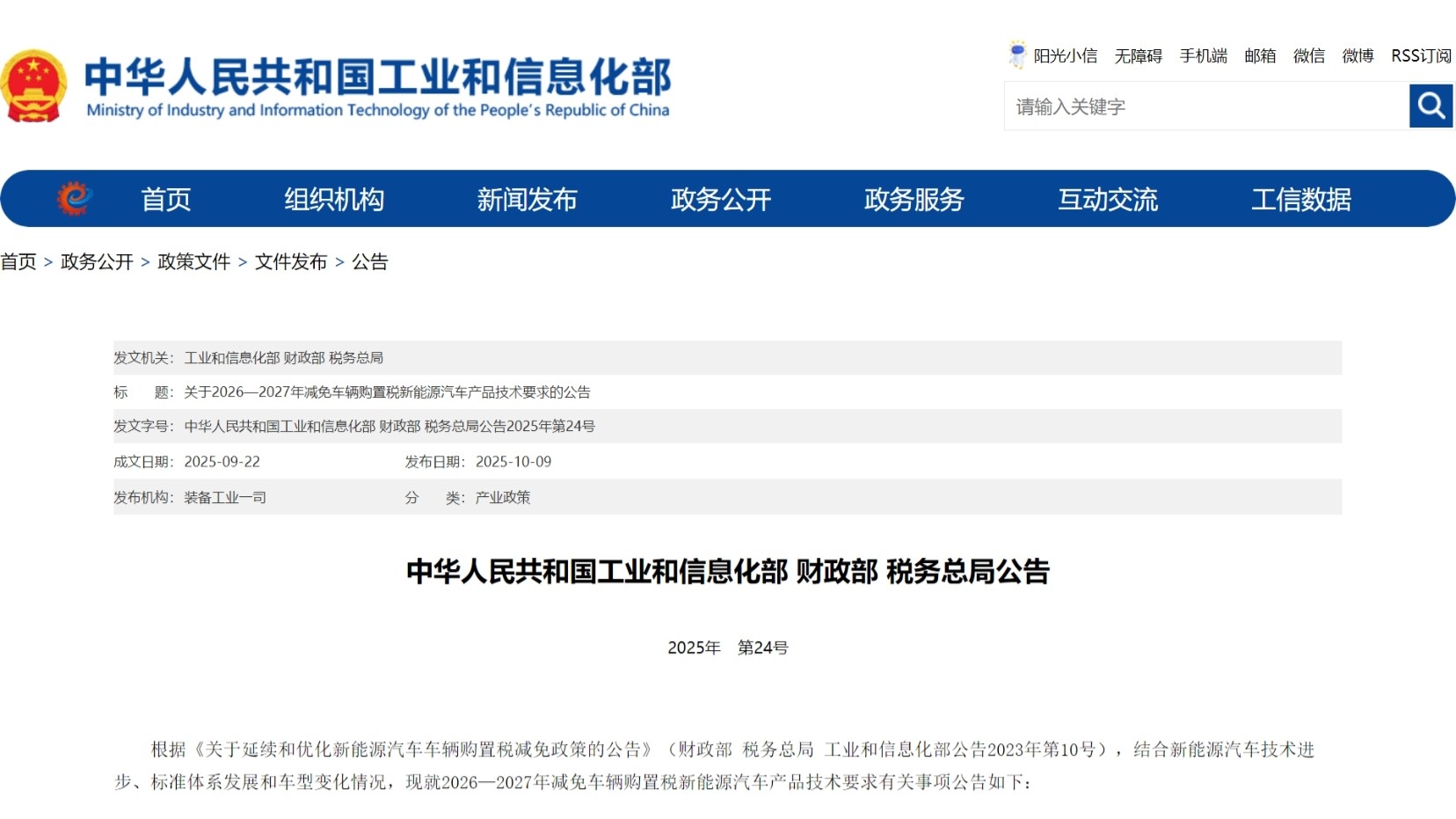Go to 文件发布 breadcrumb link
Image resolution: width=1456 pixels, height=819 pixels.
(290, 262)
